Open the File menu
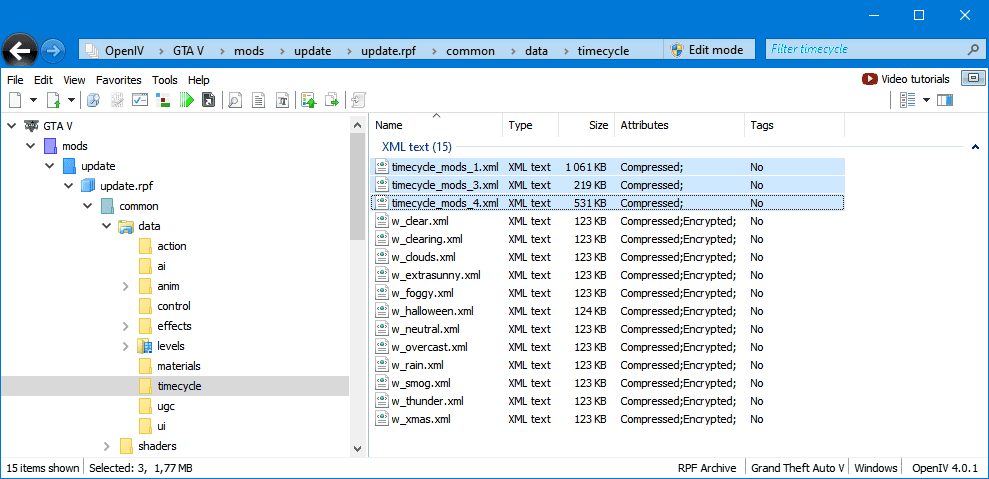This screenshot has width=989, height=479. tap(15, 80)
